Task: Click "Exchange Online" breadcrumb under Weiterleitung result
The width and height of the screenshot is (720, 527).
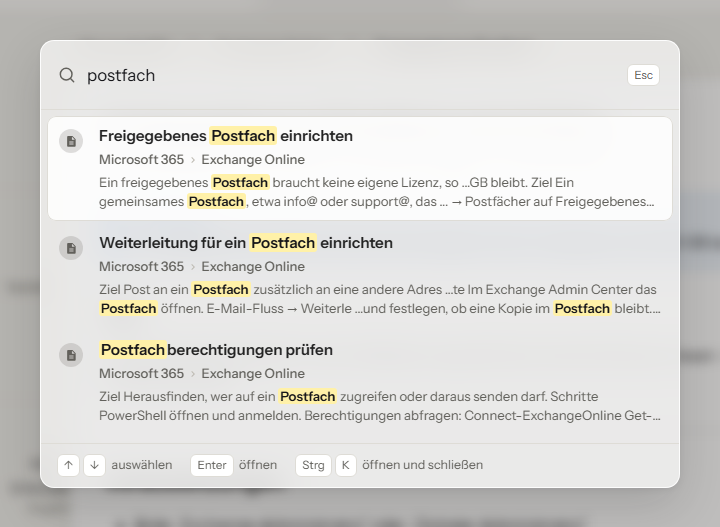Action: pos(253,267)
